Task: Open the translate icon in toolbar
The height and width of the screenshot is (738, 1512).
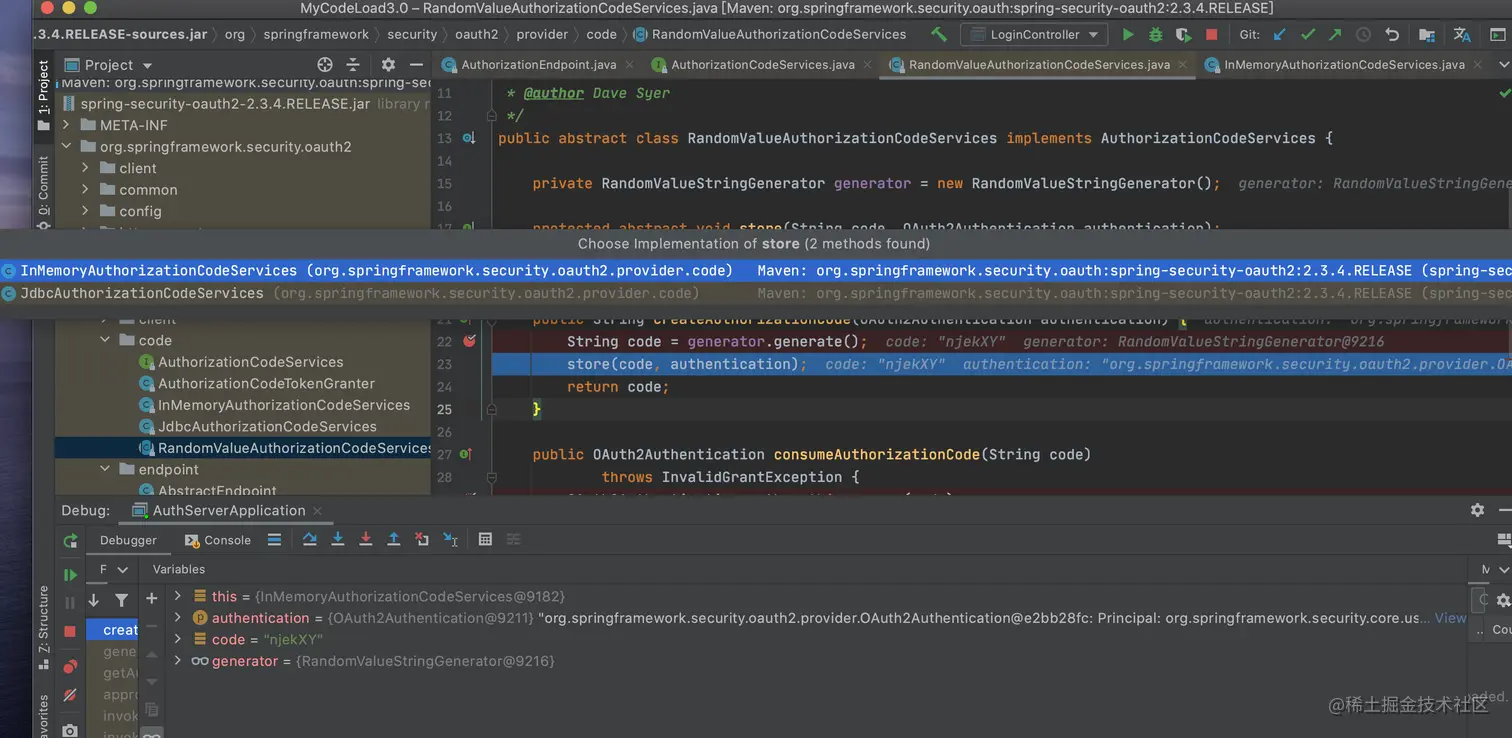Action: click(1462, 34)
